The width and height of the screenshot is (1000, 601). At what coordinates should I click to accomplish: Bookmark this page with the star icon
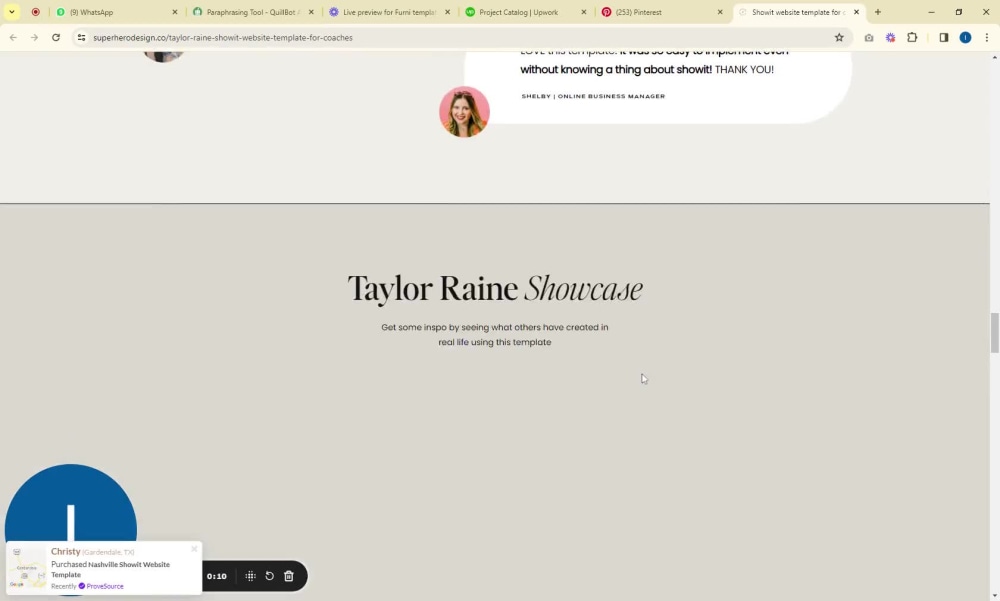[839, 38]
